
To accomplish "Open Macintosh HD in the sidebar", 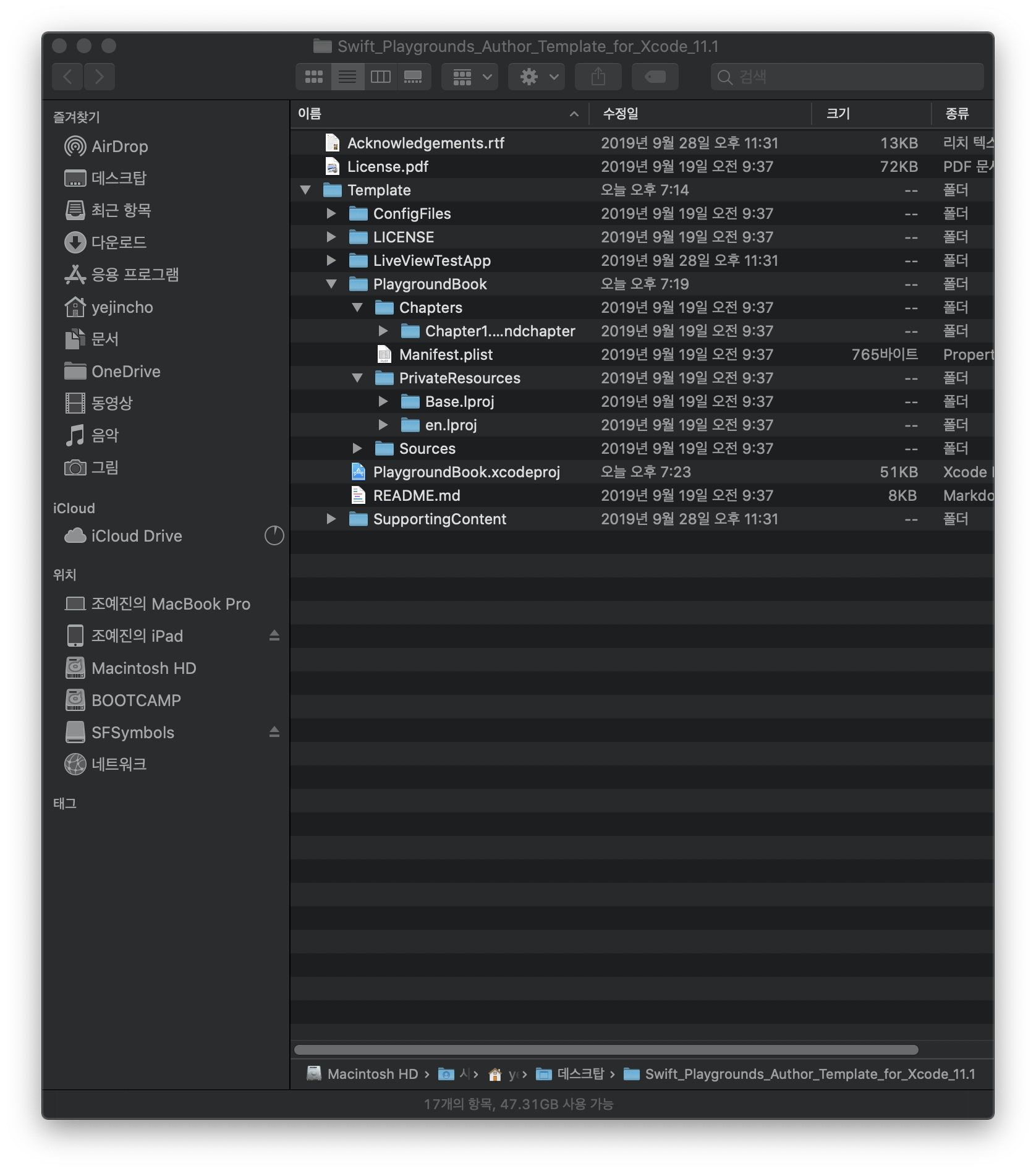I will pyautogui.click(x=166, y=668).
